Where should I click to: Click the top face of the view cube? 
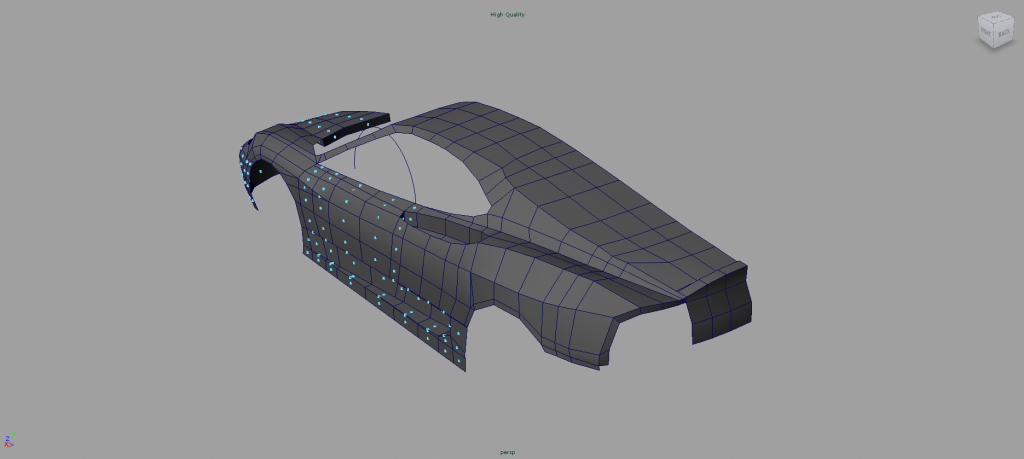click(x=997, y=19)
